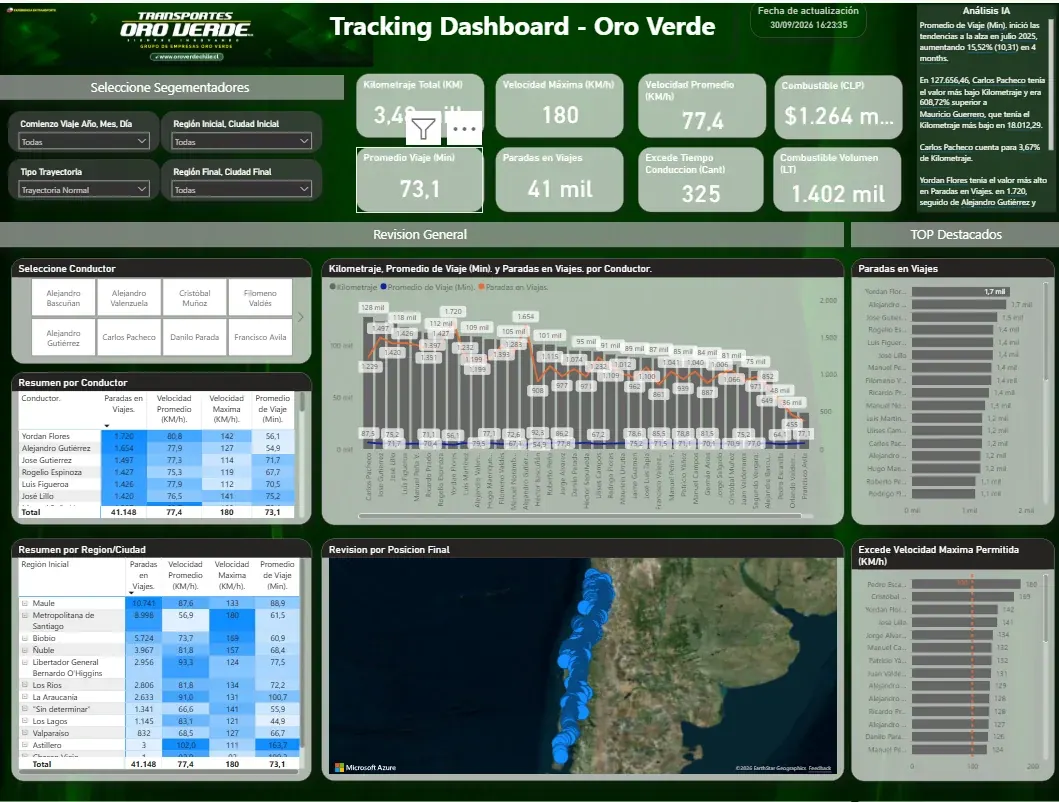Click the Velocidad Promedio (KM/h) card

pos(702,106)
